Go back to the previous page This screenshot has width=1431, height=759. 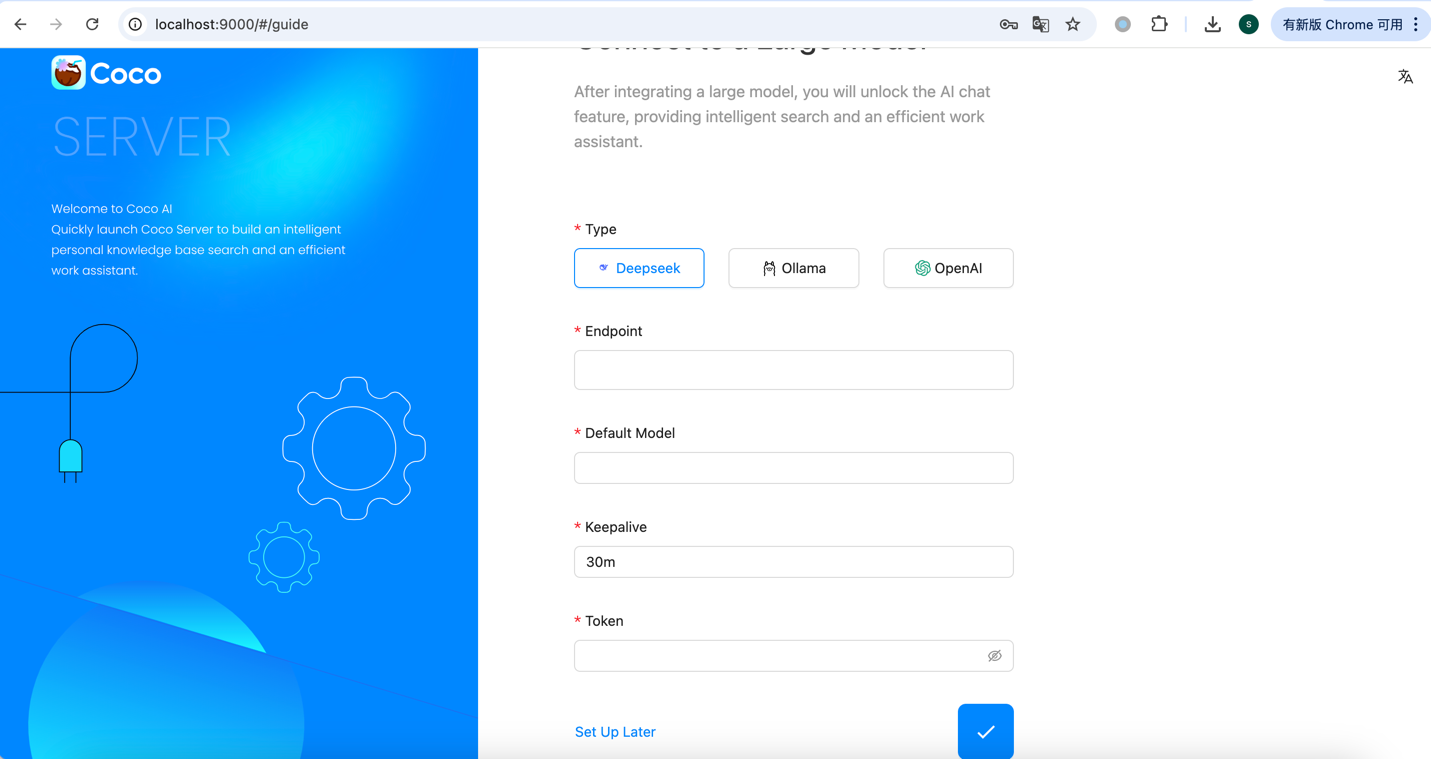point(21,24)
